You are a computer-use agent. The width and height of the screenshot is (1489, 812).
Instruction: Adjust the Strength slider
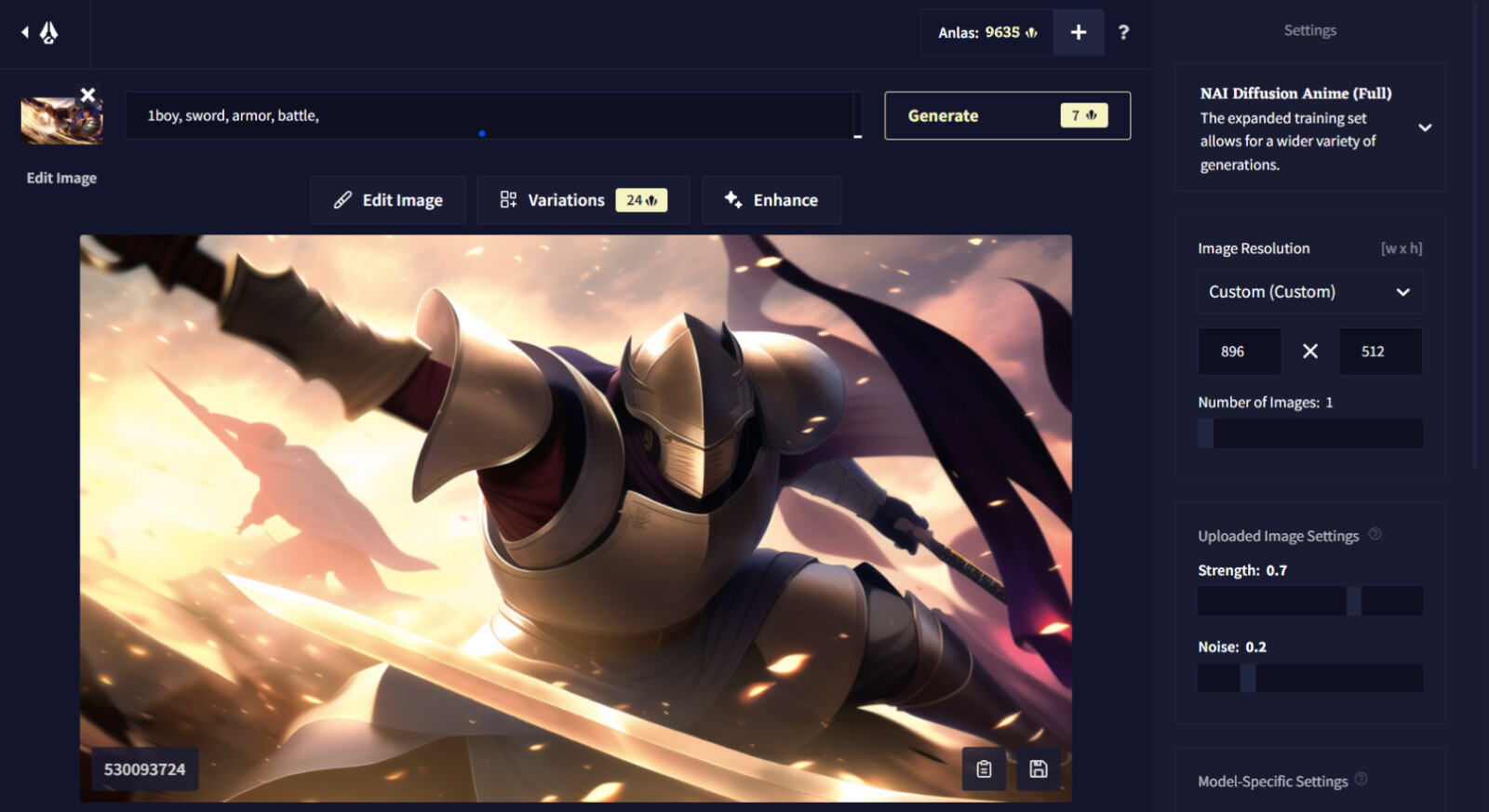(1354, 601)
